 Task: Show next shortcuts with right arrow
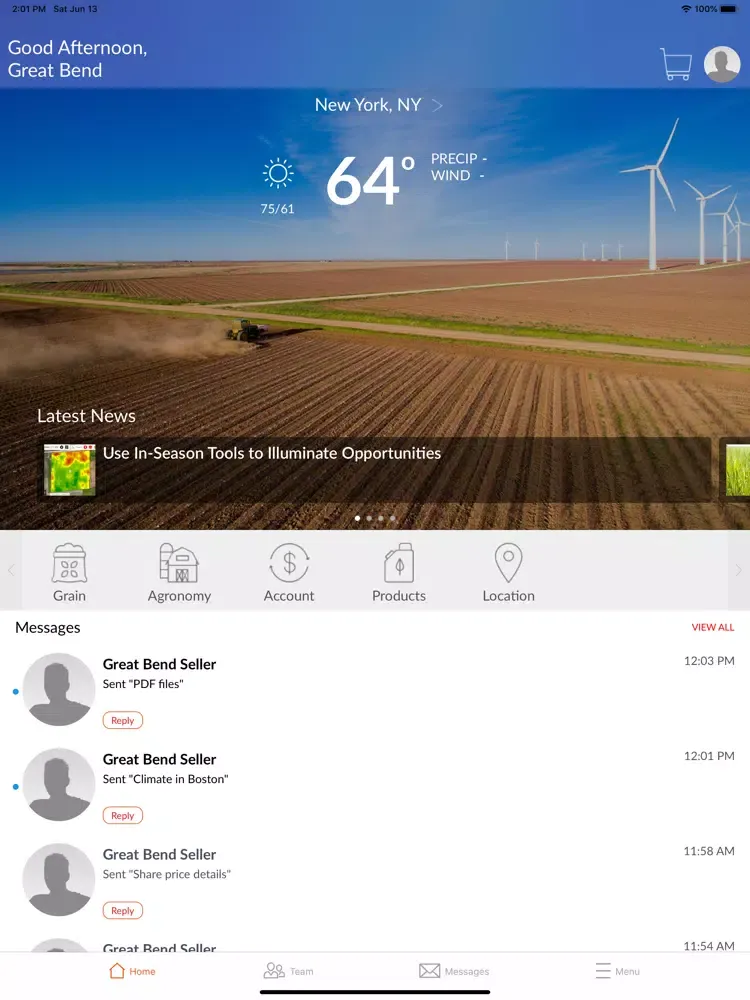(x=739, y=570)
